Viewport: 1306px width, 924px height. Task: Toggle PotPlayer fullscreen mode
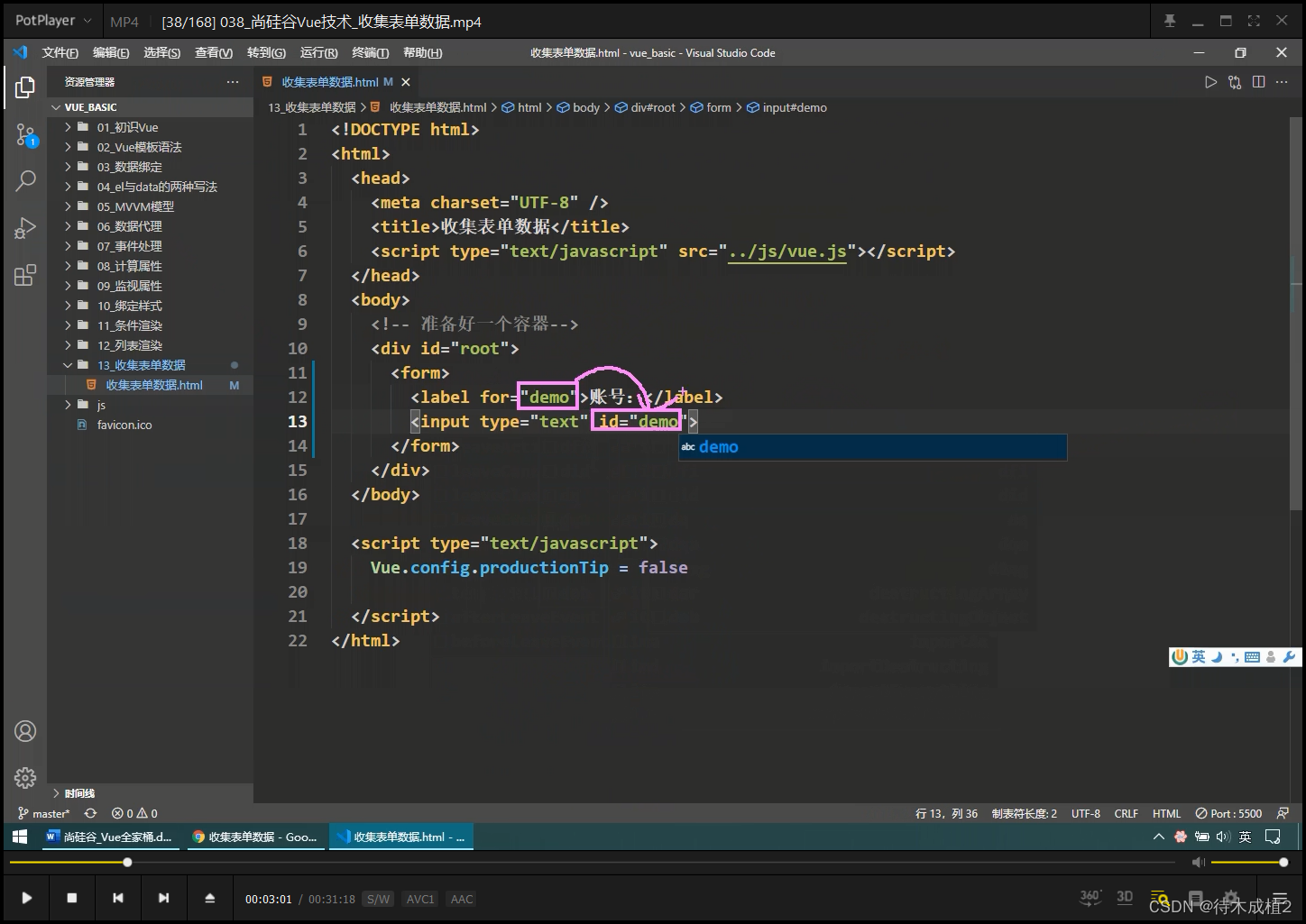click(x=1254, y=21)
